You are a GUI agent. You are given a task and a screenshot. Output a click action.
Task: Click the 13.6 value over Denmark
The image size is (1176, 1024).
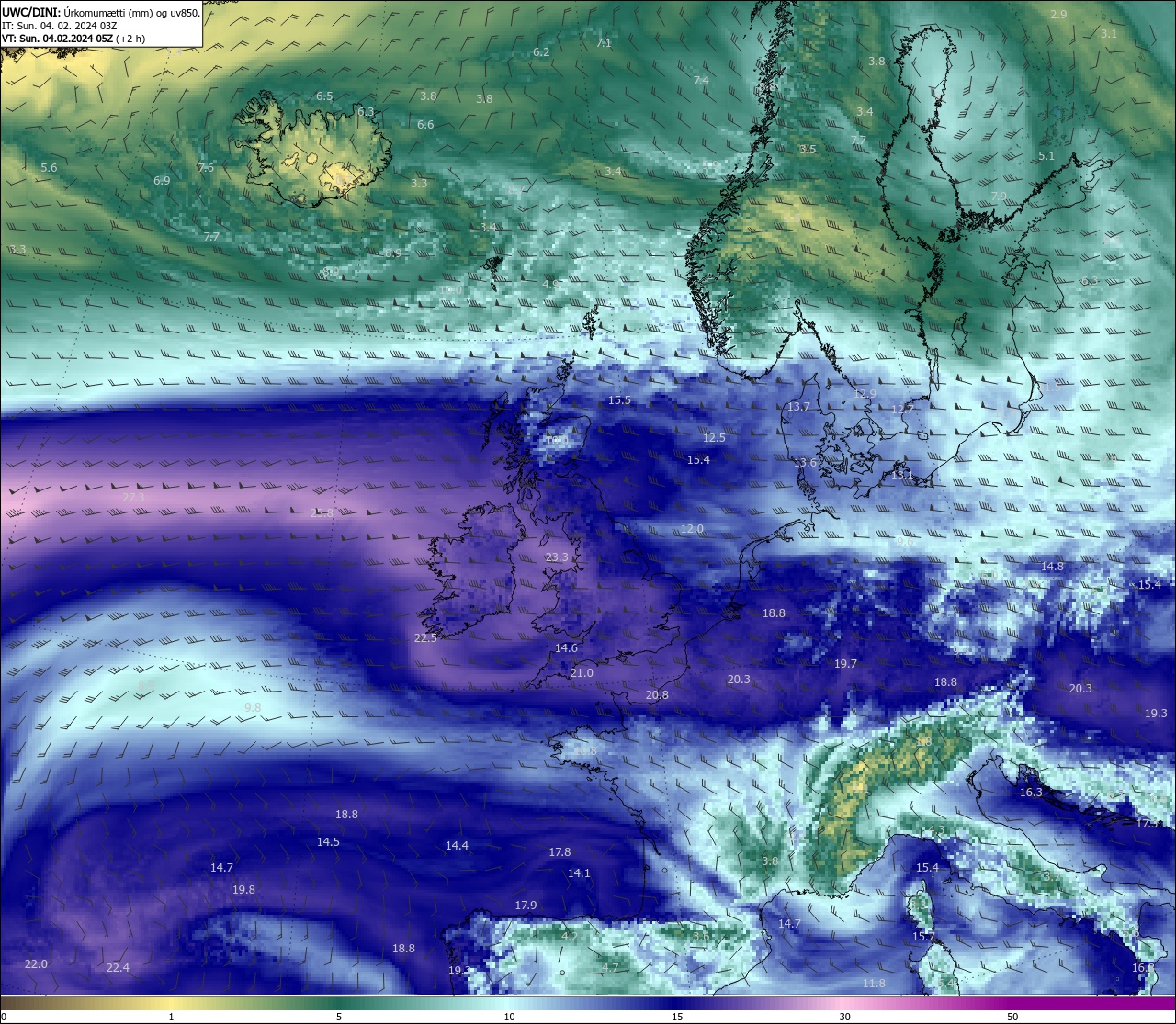point(806,462)
